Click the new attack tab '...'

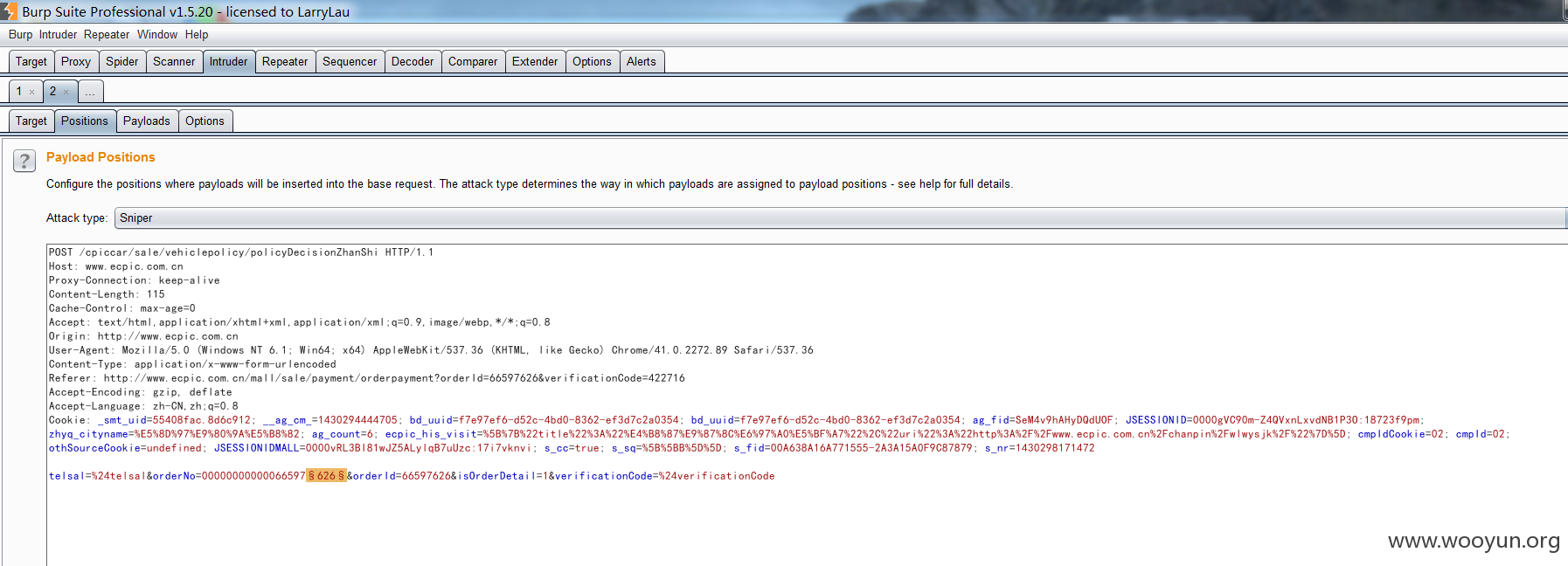coord(90,91)
